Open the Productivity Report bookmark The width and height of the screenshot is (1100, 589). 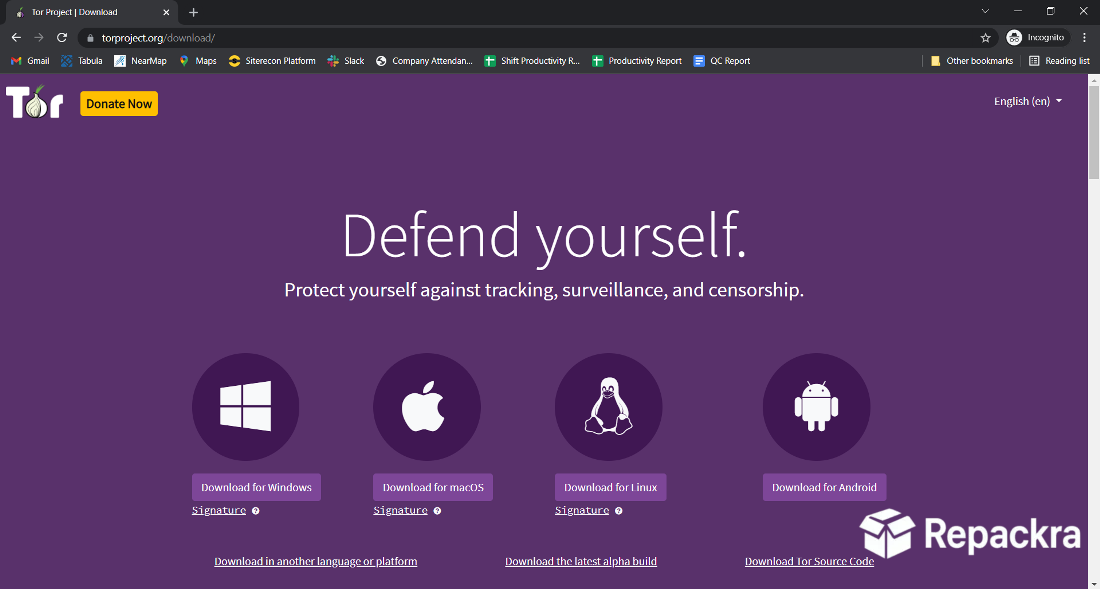pos(636,61)
